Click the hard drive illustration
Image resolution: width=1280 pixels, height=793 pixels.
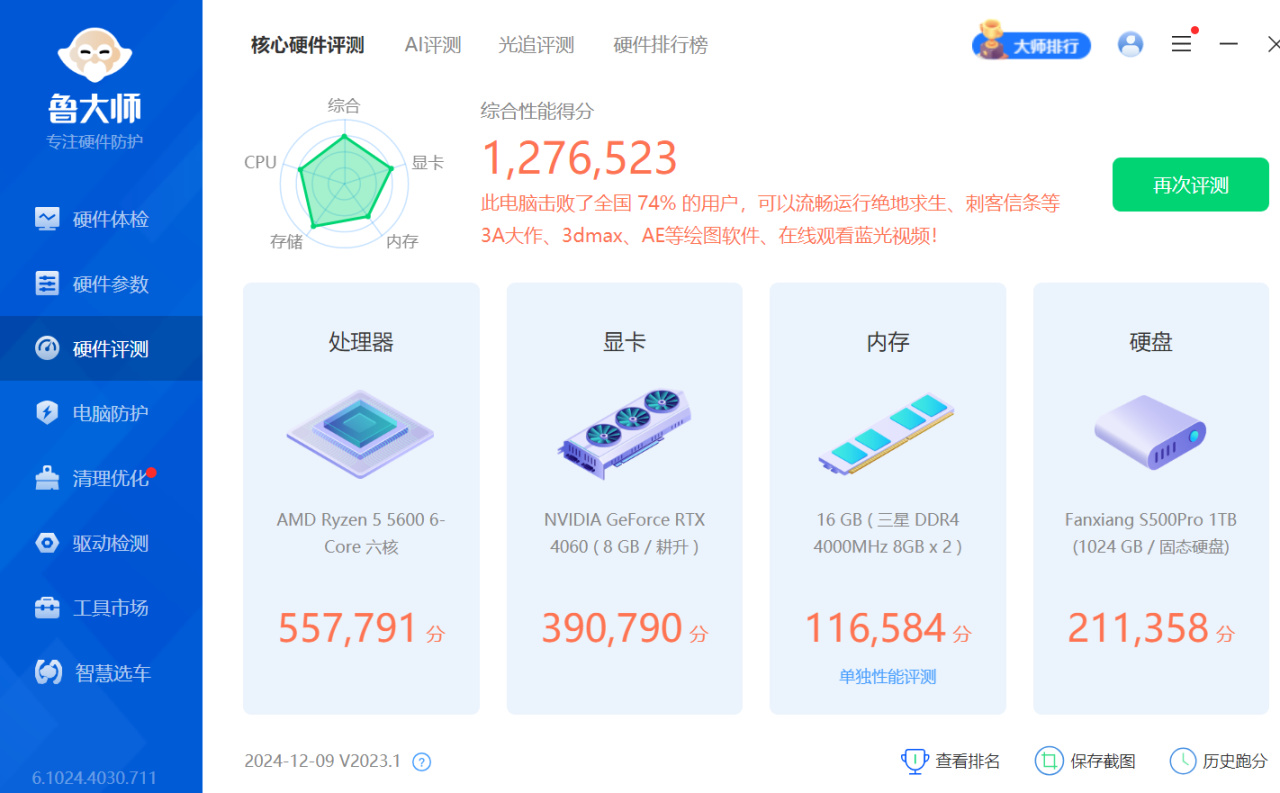point(1151,433)
